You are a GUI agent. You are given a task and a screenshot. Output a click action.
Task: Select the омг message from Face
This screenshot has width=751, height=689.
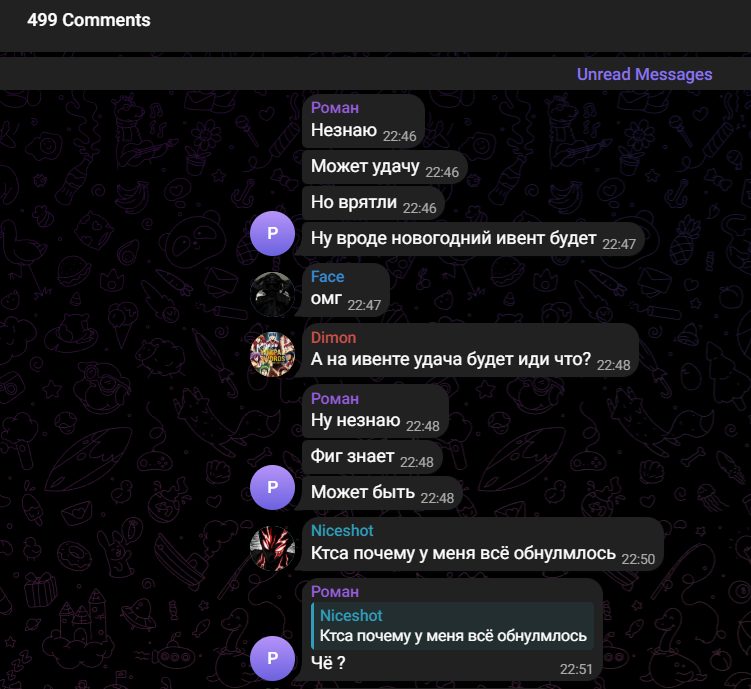point(346,290)
